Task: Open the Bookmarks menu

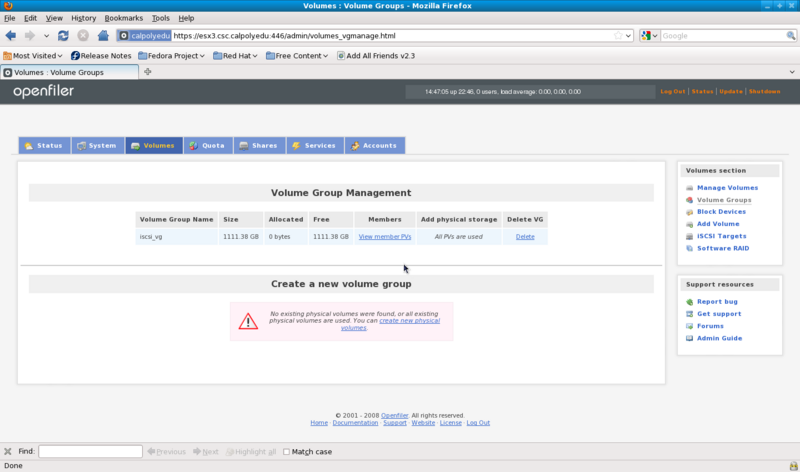Action: (x=123, y=18)
